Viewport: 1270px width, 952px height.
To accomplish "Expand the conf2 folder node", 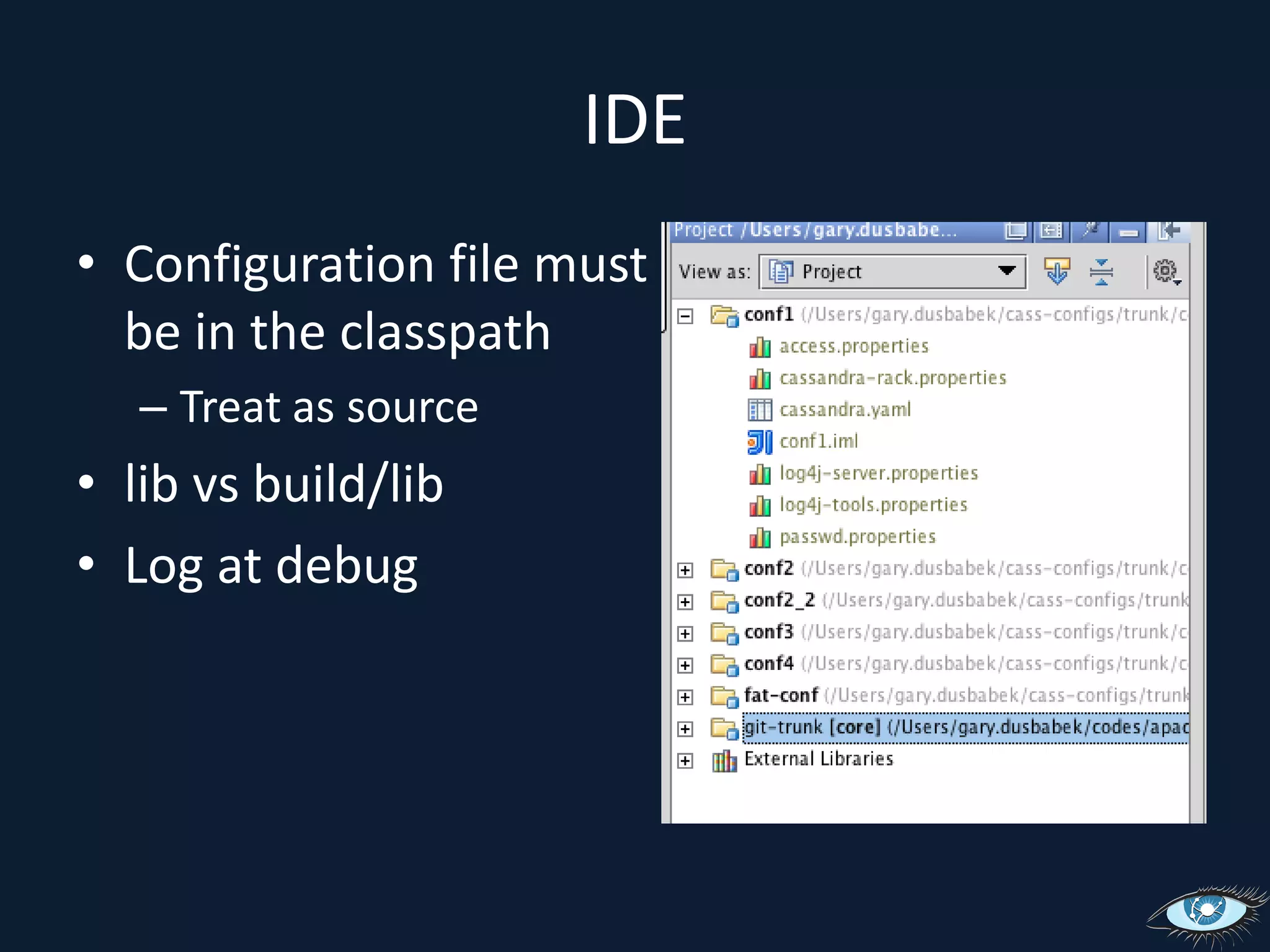I will point(685,570).
